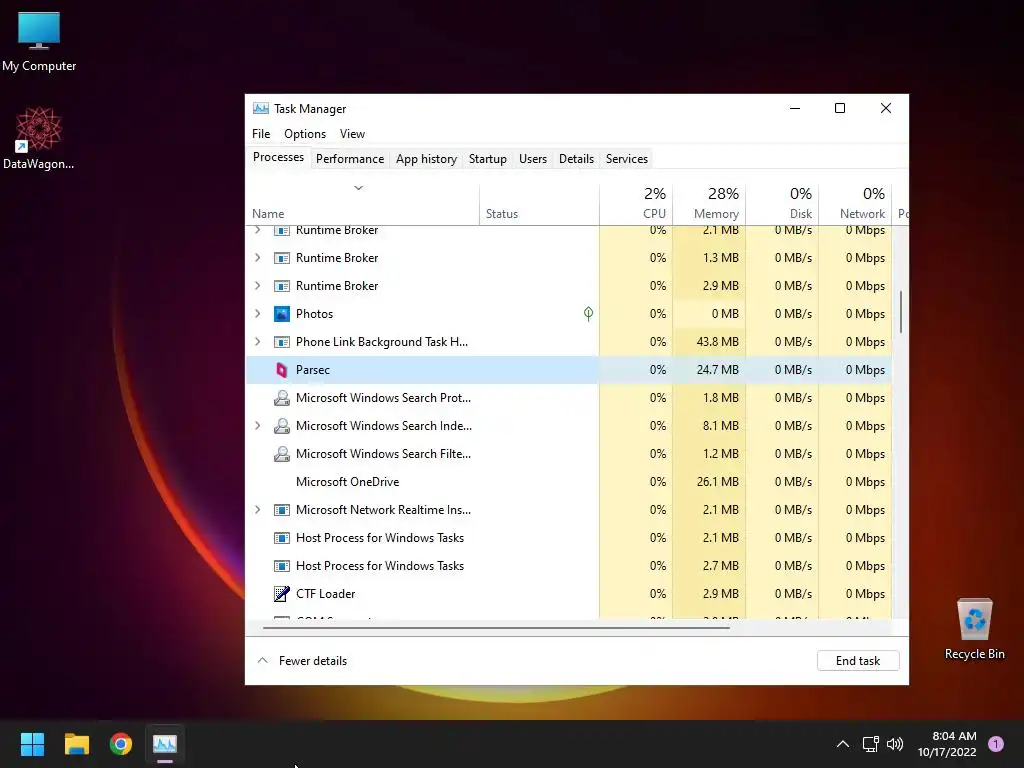Sort by the Disk column header
This screenshot has width=1024, height=768.
tap(782, 204)
